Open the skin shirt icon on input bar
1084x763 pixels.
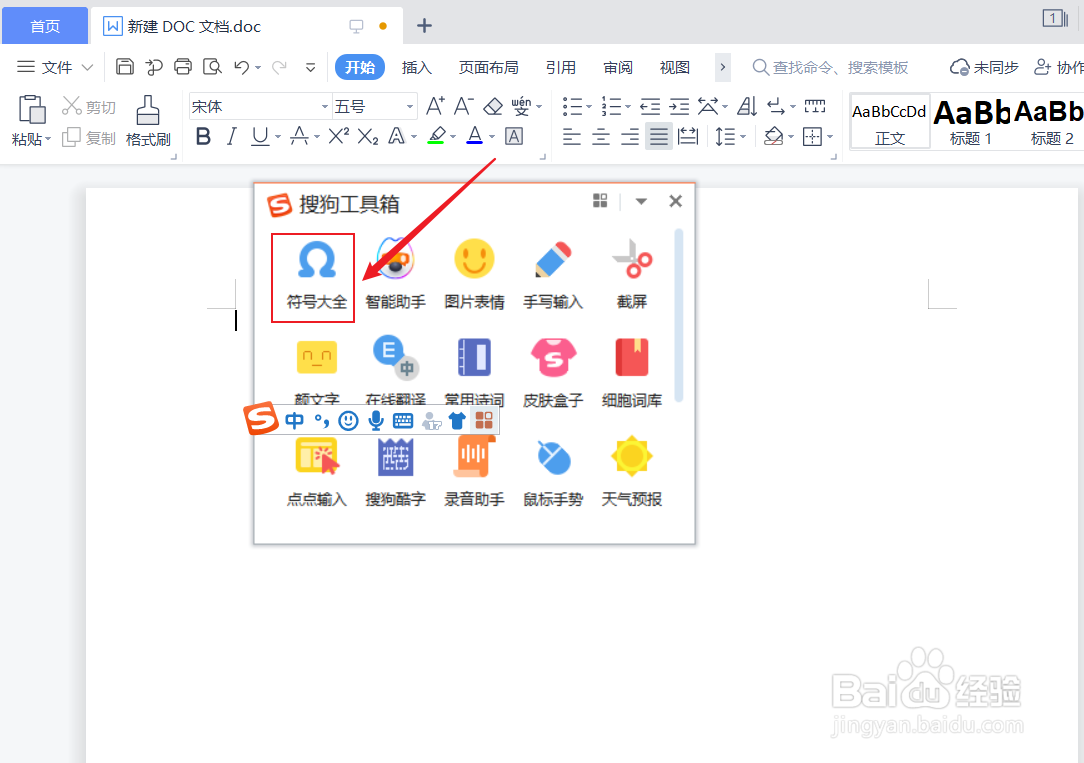tap(457, 420)
